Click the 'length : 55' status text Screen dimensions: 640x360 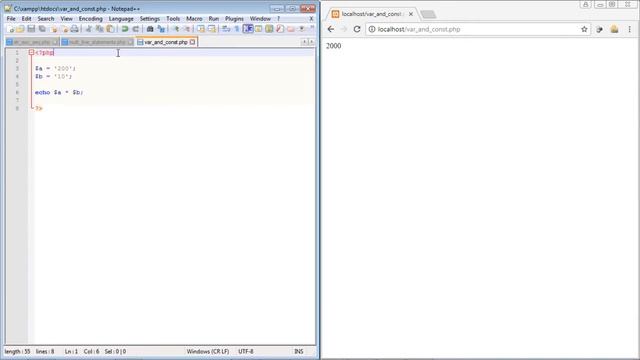(18, 351)
